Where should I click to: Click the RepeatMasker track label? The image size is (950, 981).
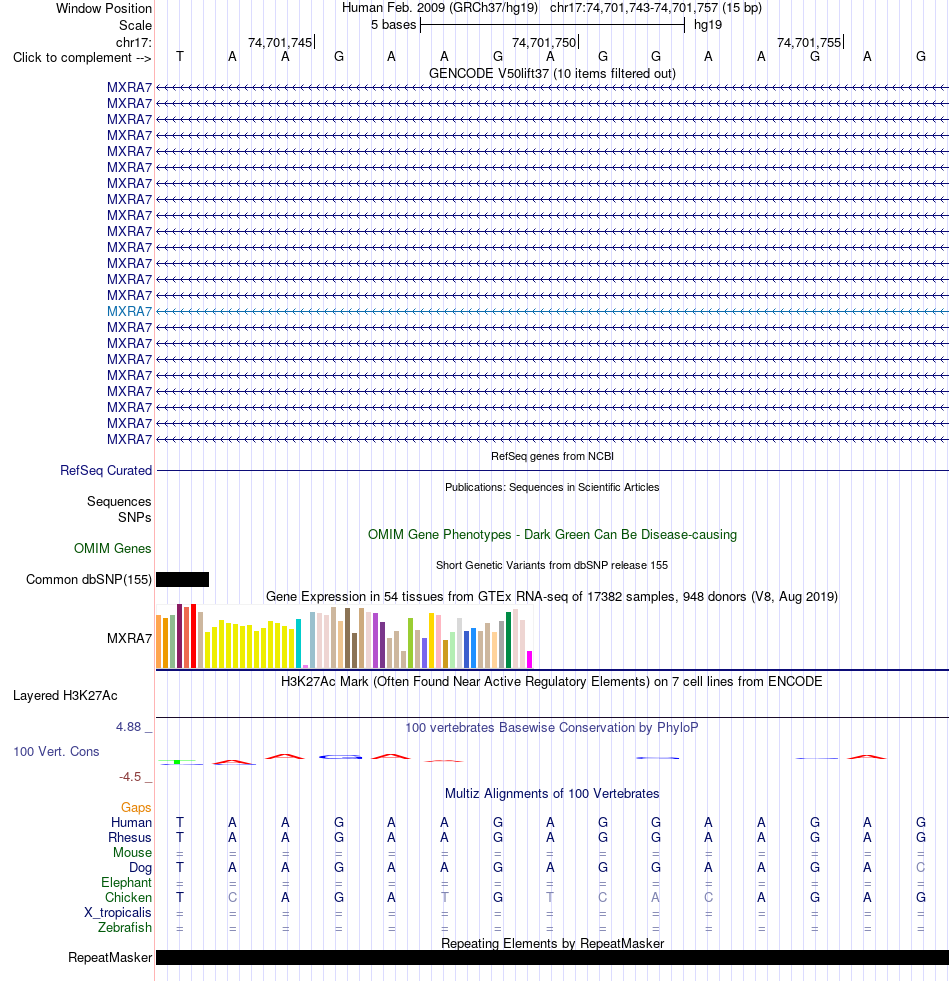tap(110, 958)
